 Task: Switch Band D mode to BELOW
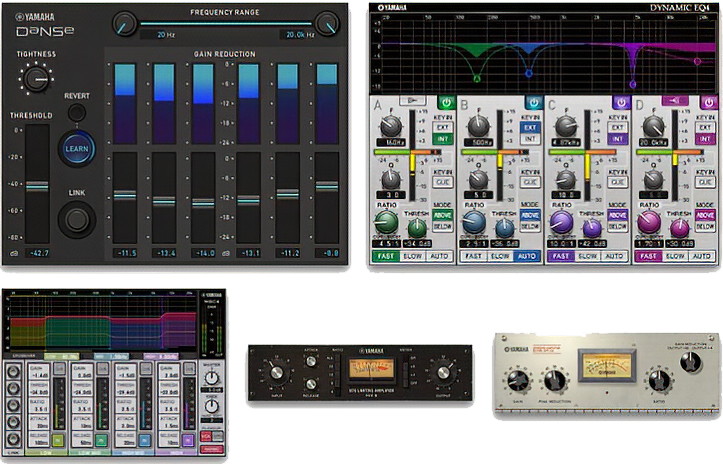[705, 227]
